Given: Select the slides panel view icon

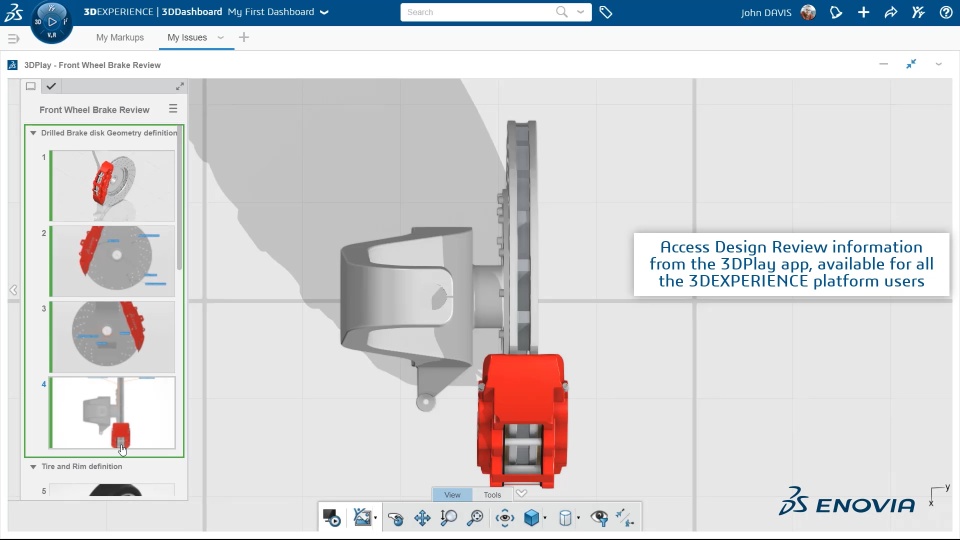Looking at the screenshot, I should coord(31,86).
